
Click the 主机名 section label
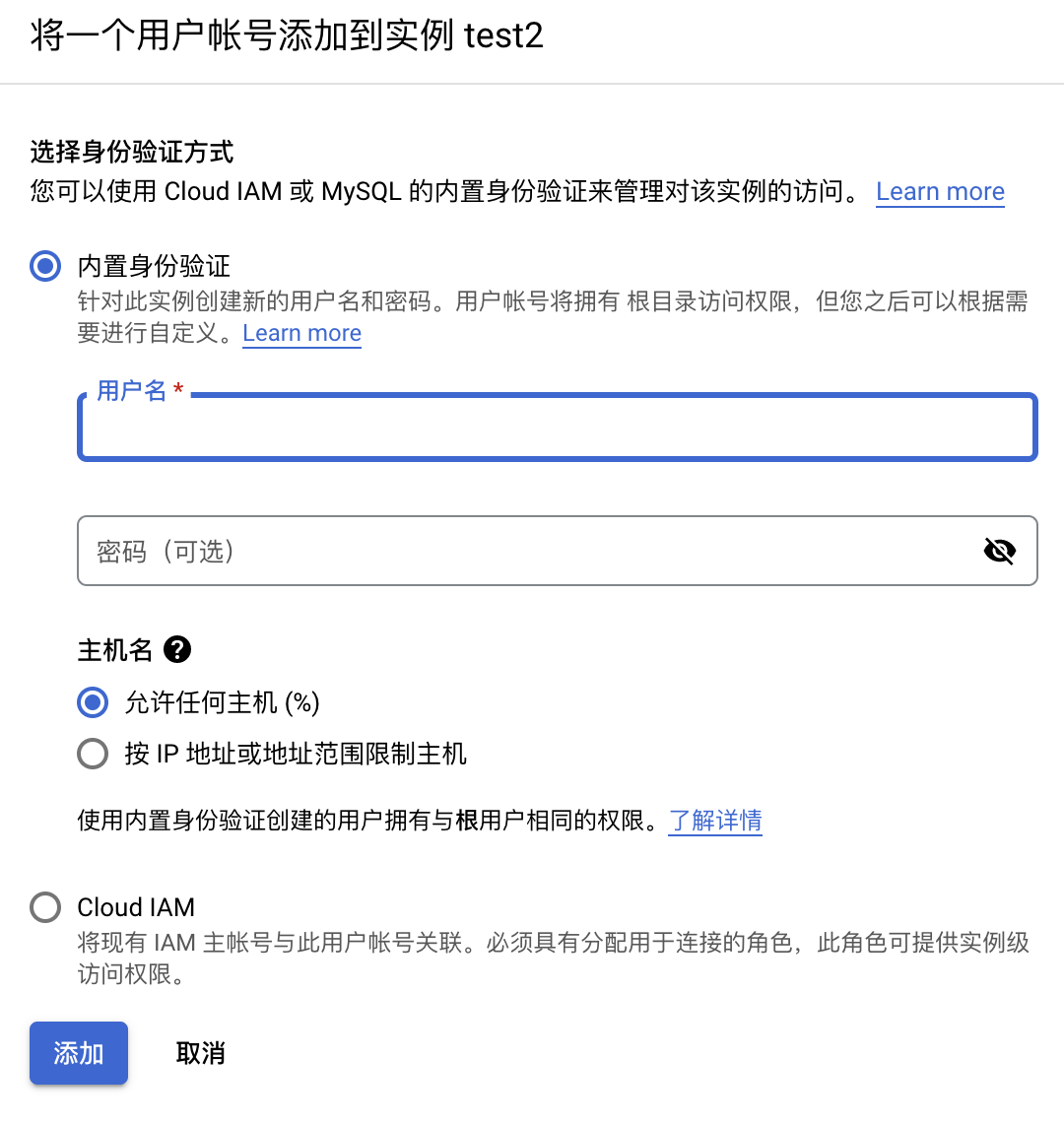click(x=115, y=650)
